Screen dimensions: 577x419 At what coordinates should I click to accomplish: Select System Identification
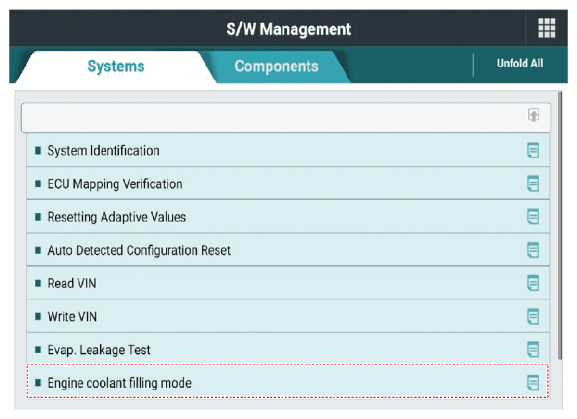coord(288,150)
